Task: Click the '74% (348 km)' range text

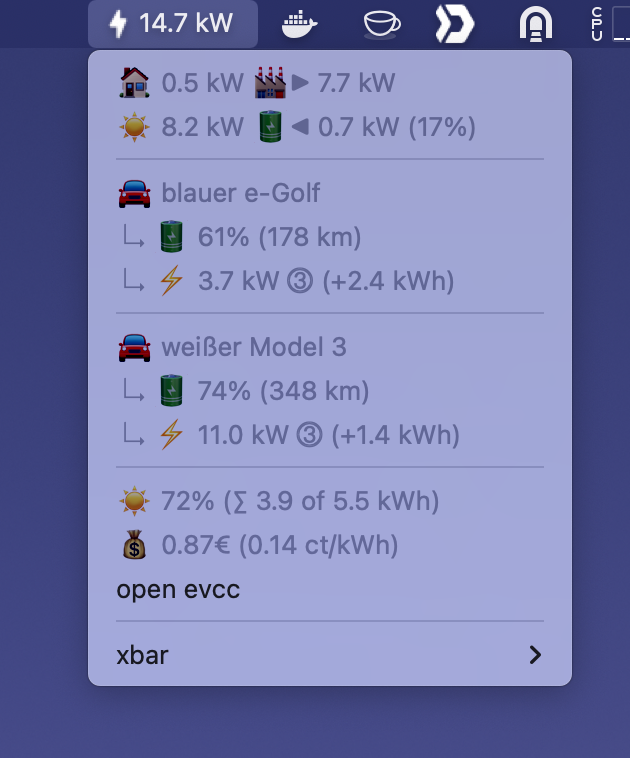Action: click(x=283, y=391)
